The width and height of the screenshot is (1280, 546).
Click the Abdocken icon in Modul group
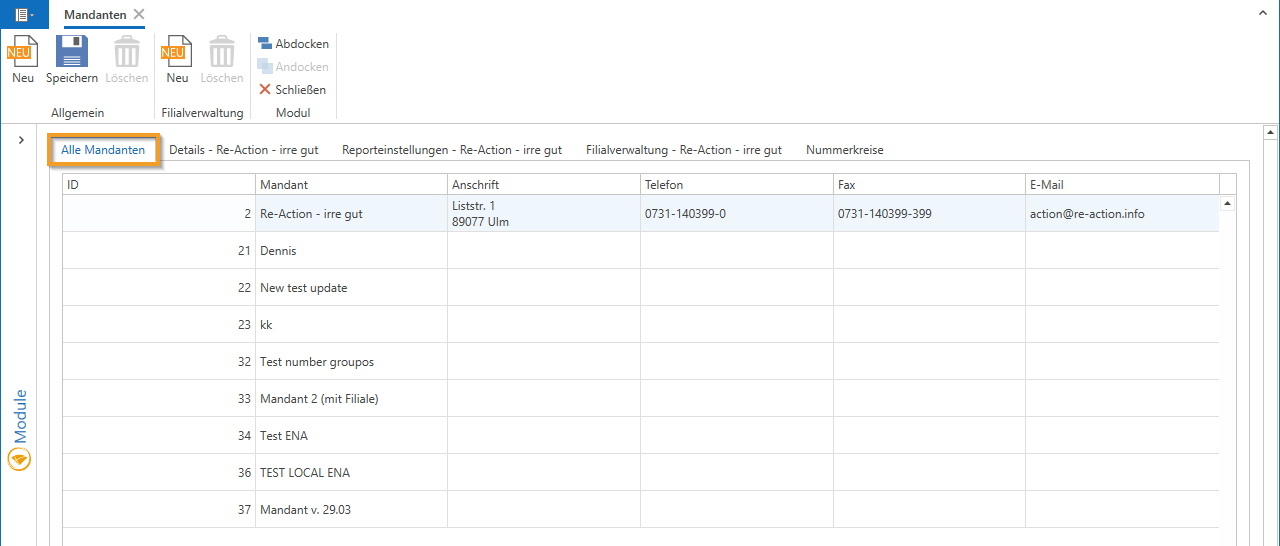[265, 44]
